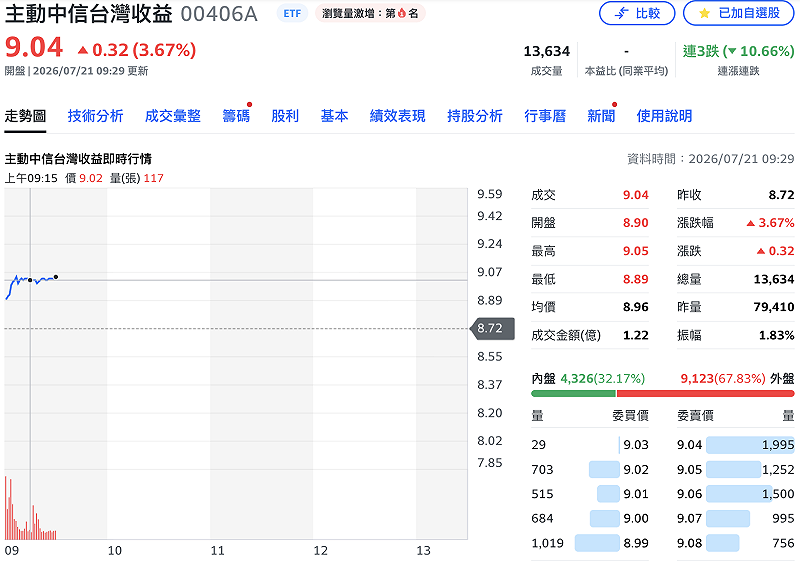The height and width of the screenshot is (561, 800).
Task: Click the 振幅 value 1.83%
Action: coord(777,336)
